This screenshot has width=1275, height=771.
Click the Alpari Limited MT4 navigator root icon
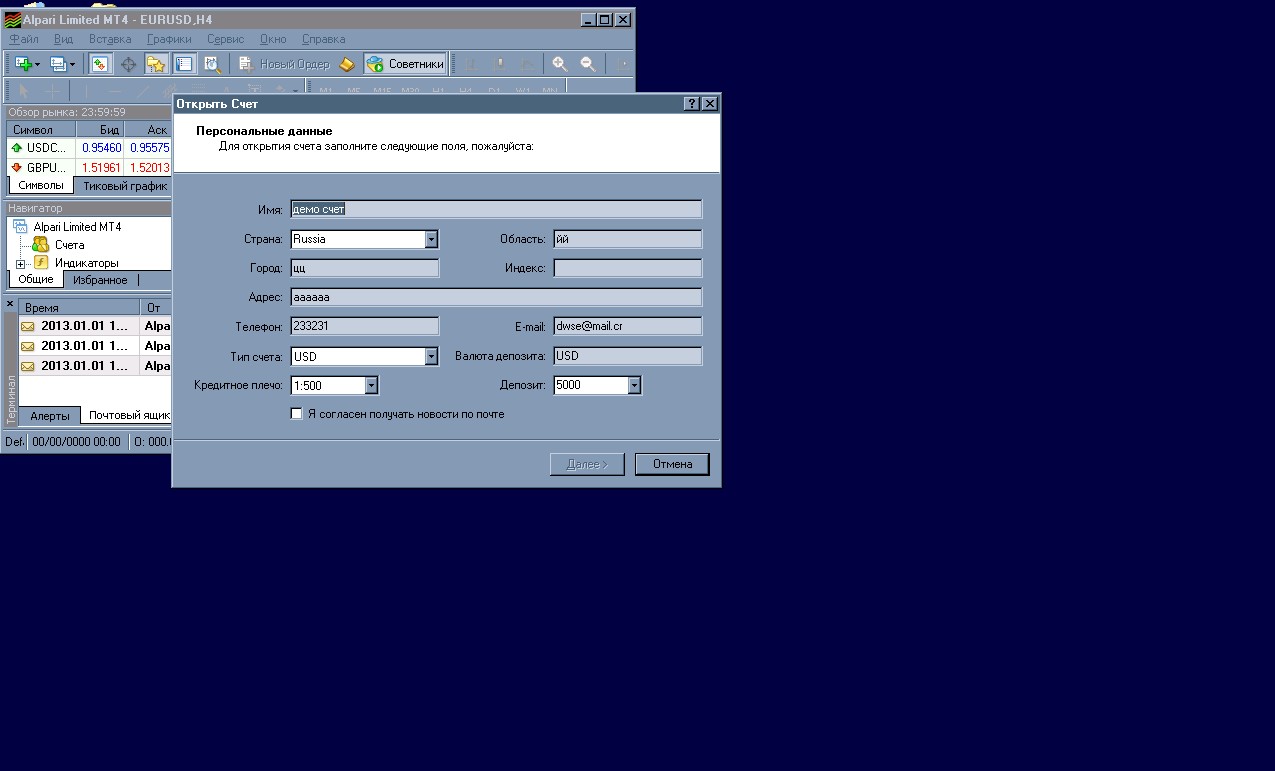point(20,227)
